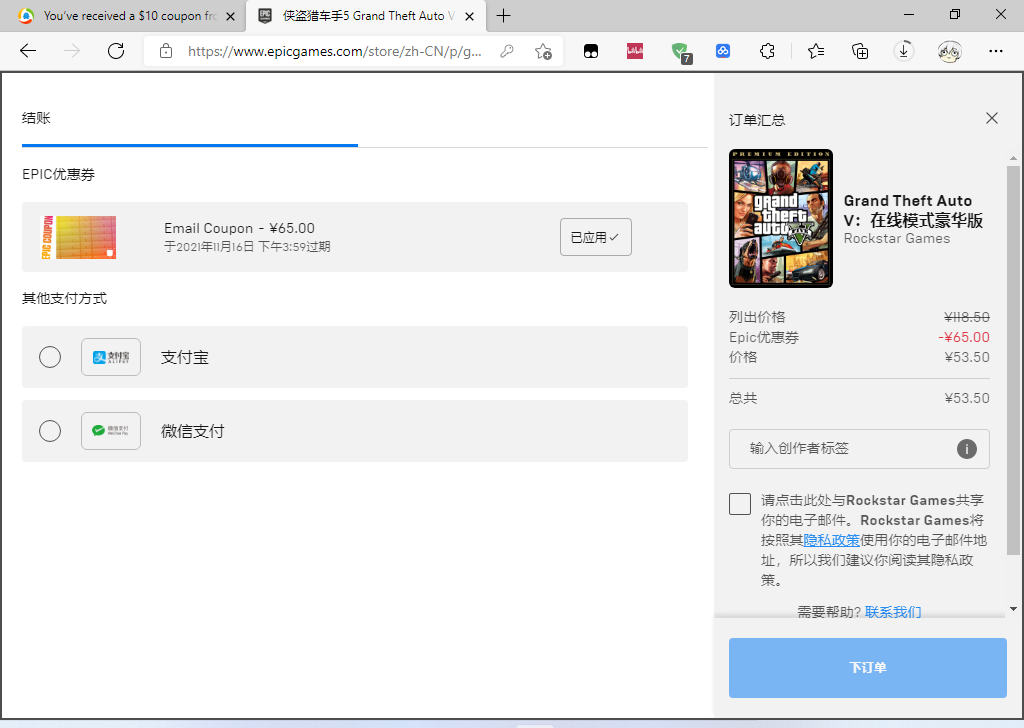1024x728 pixels.
Task: Click the Email Coupon - ¥65.00 text
Action: 239,229
